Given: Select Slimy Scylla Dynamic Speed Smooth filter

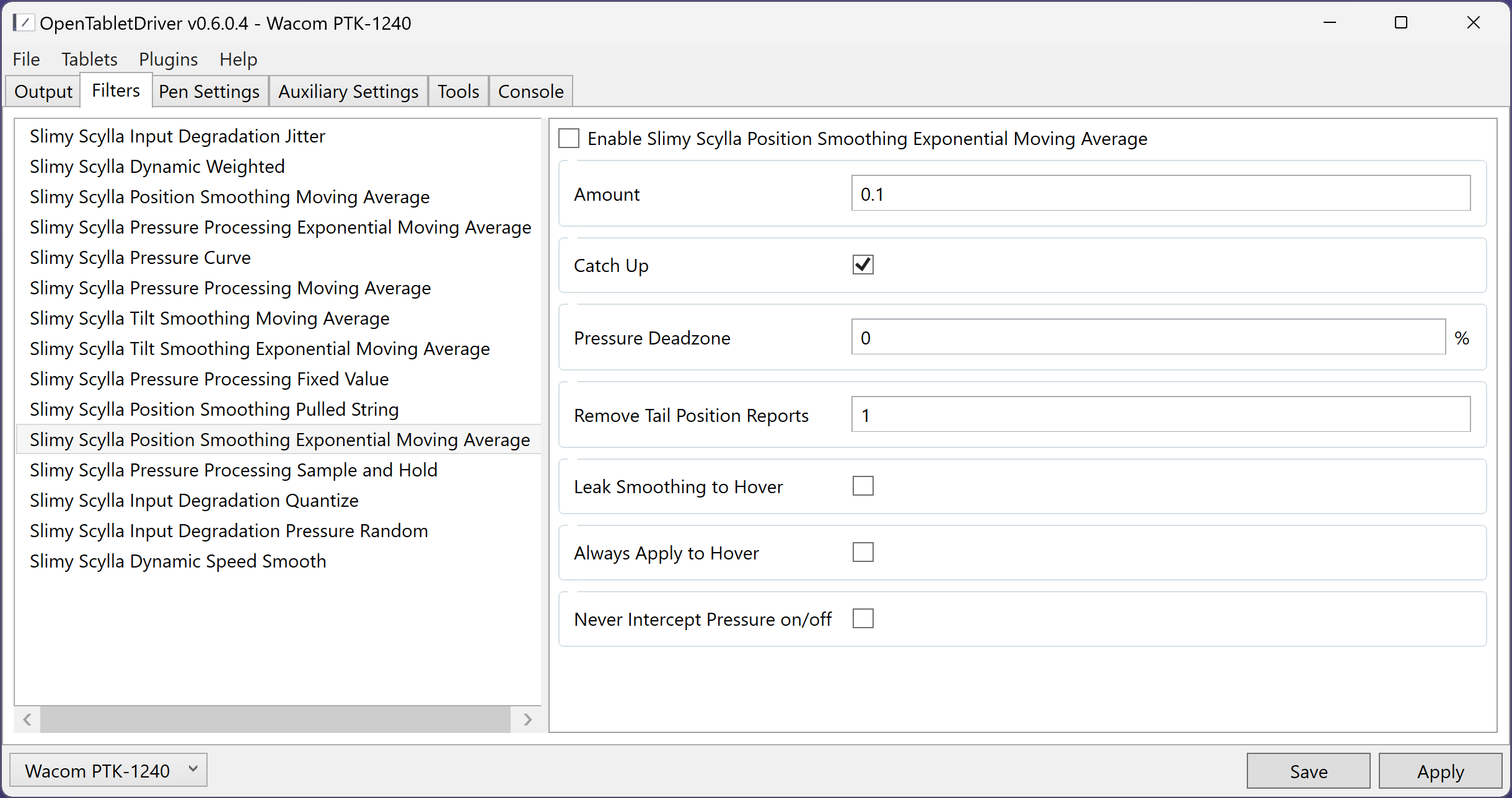Looking at the screenshot, I should (178, 561).
